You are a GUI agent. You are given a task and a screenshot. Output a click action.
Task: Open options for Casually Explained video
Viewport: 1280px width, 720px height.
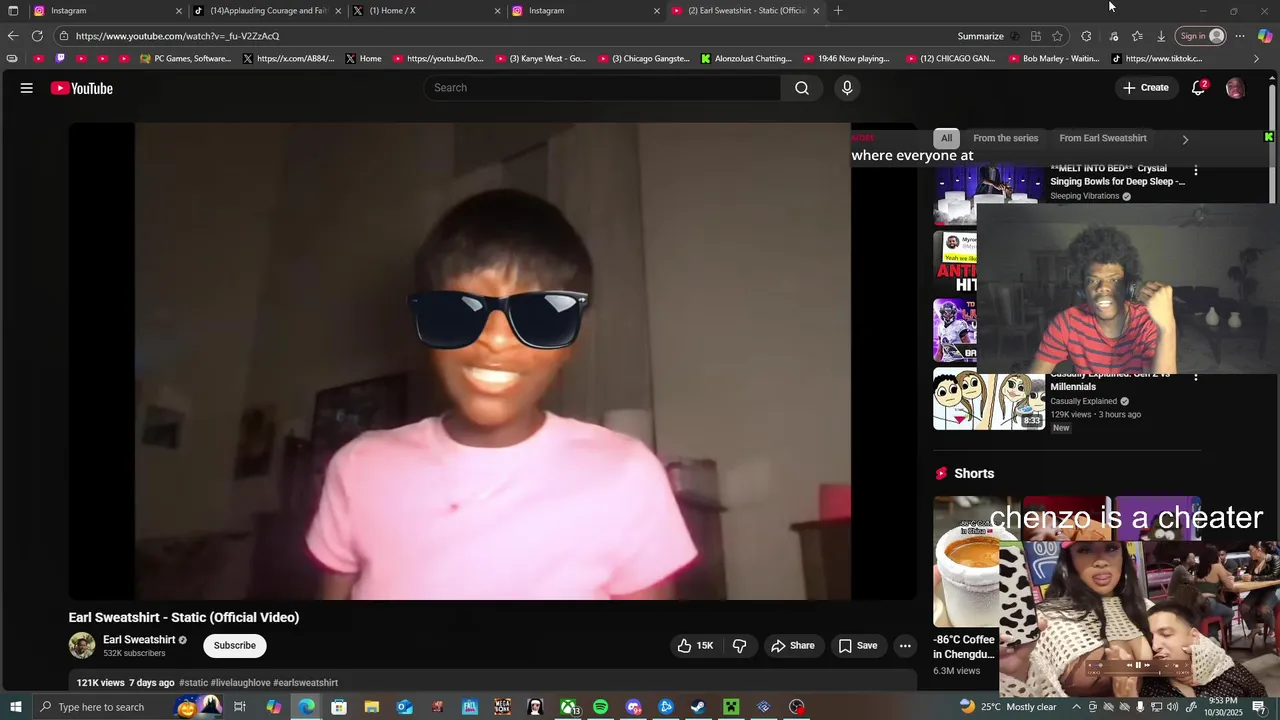pyautogui.click(x=1195, y=377)
